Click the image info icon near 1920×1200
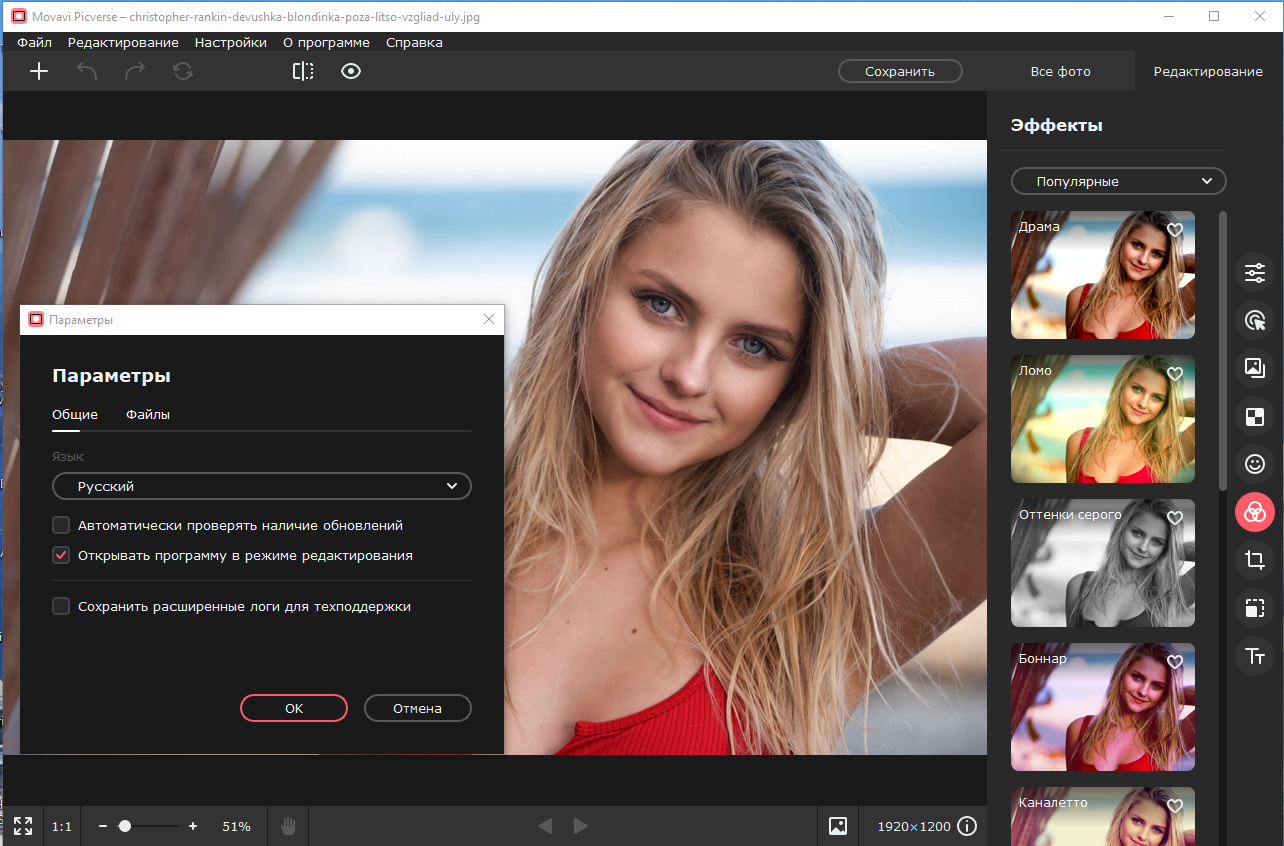Screen dimensions: 1284x846 click(x=967, y=826)
